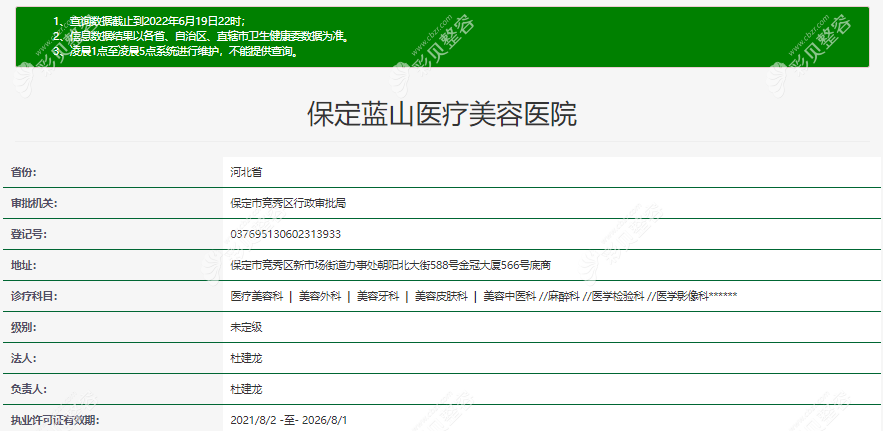Screen dimensions: 883x431
Task: Click the 负责人 label
Action: pos(29,389)
